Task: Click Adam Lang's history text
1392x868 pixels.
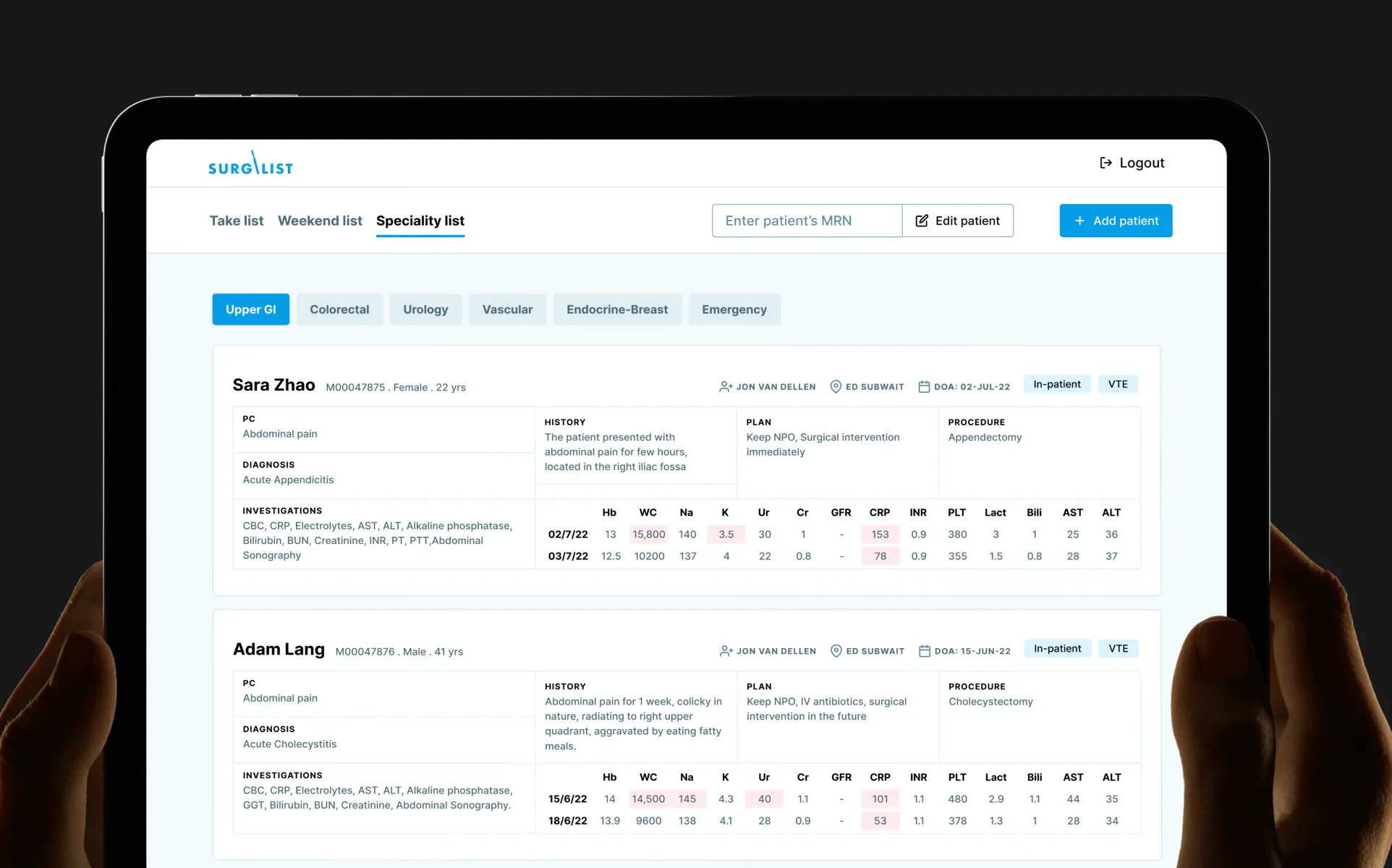Action: 633,723
